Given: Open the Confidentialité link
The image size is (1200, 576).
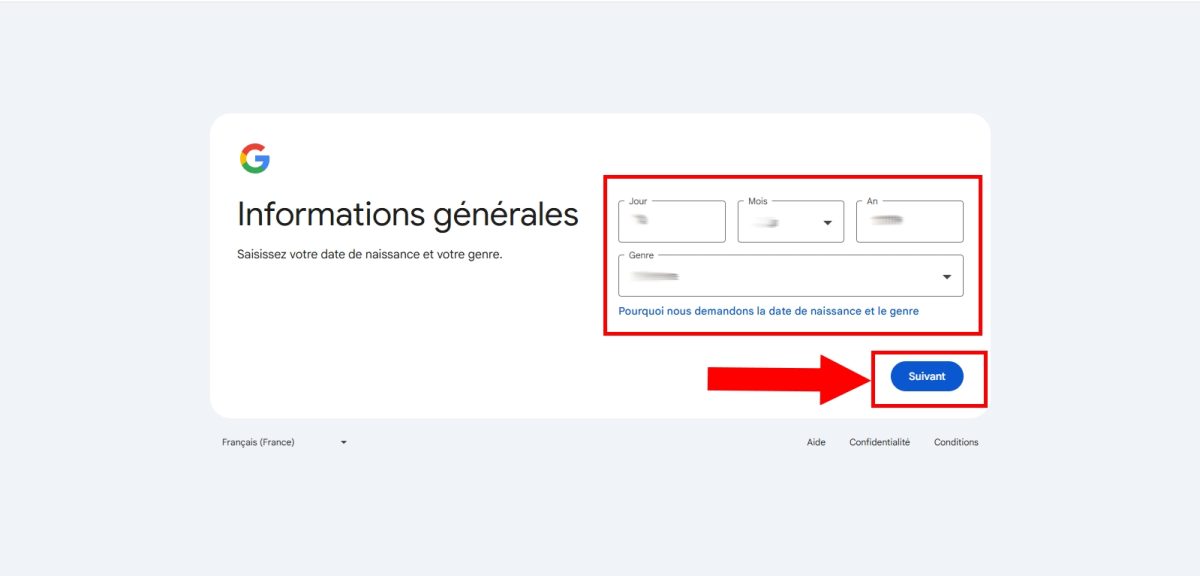Looking at the screenshot, I should 880,442.
